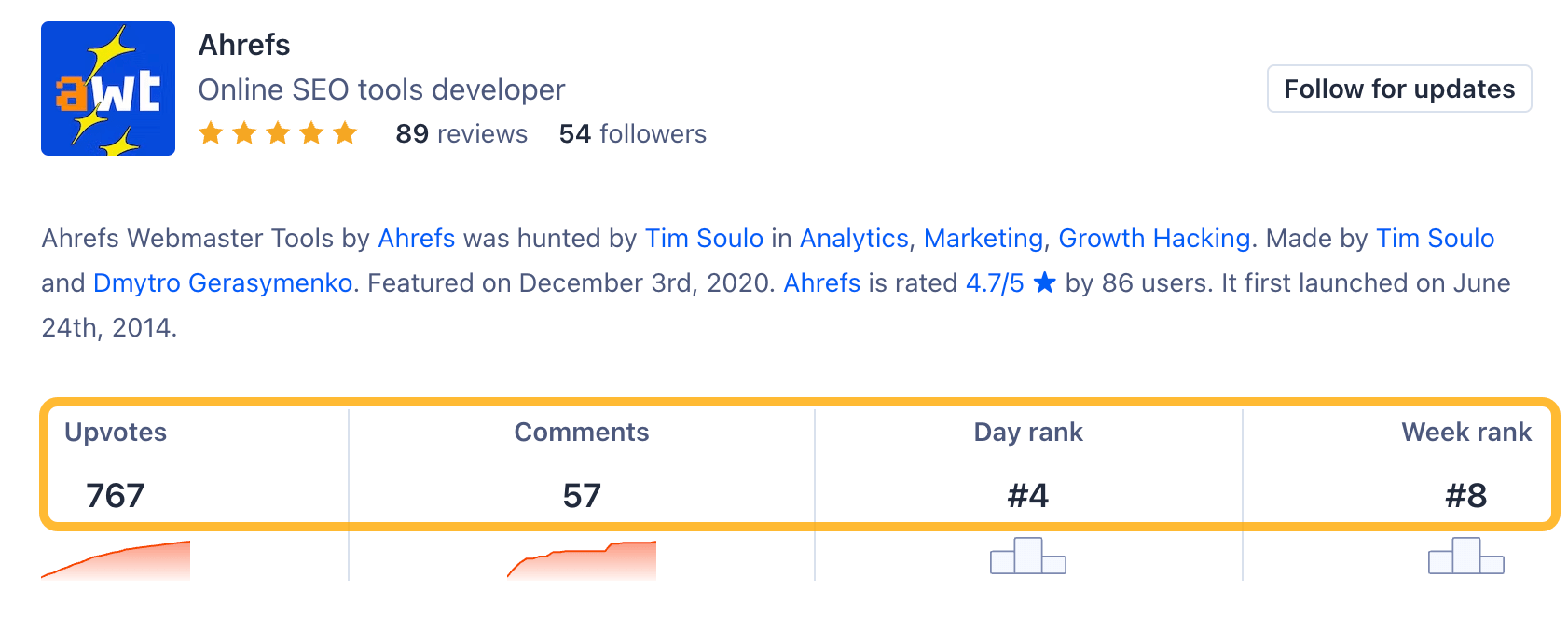Click the blue star icon next to 4.7/5
Image resolution: width=1568 pixels, height=619 pixels.
[1044, 282]
